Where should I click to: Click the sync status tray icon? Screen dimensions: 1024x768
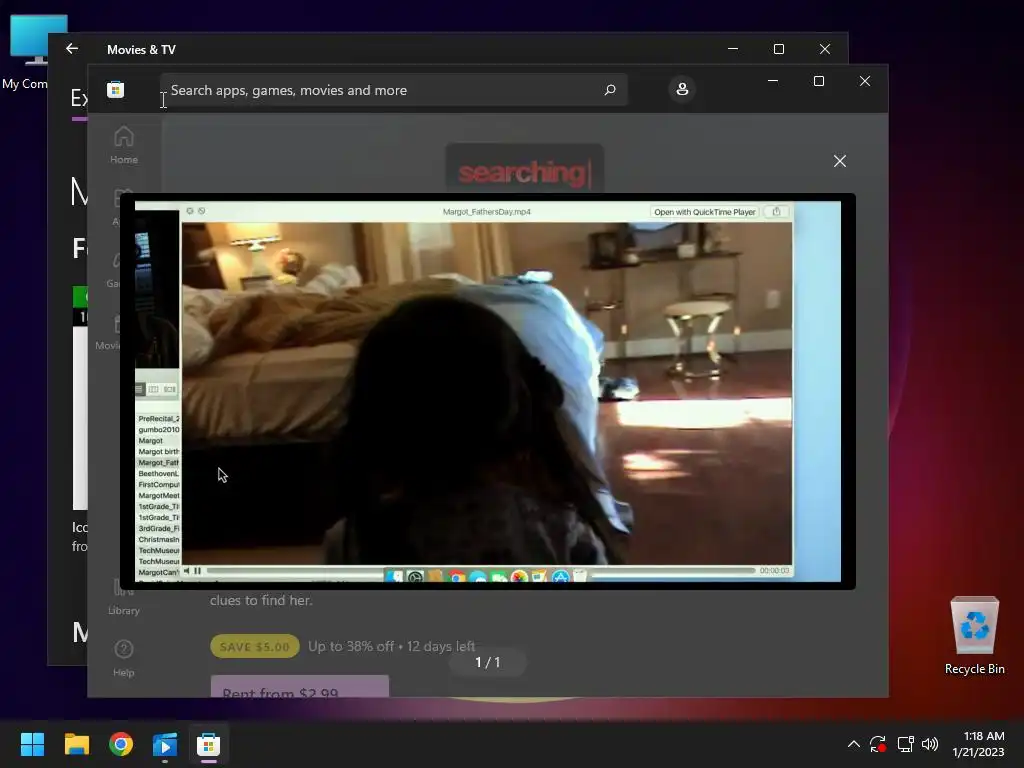click(878, 744)
